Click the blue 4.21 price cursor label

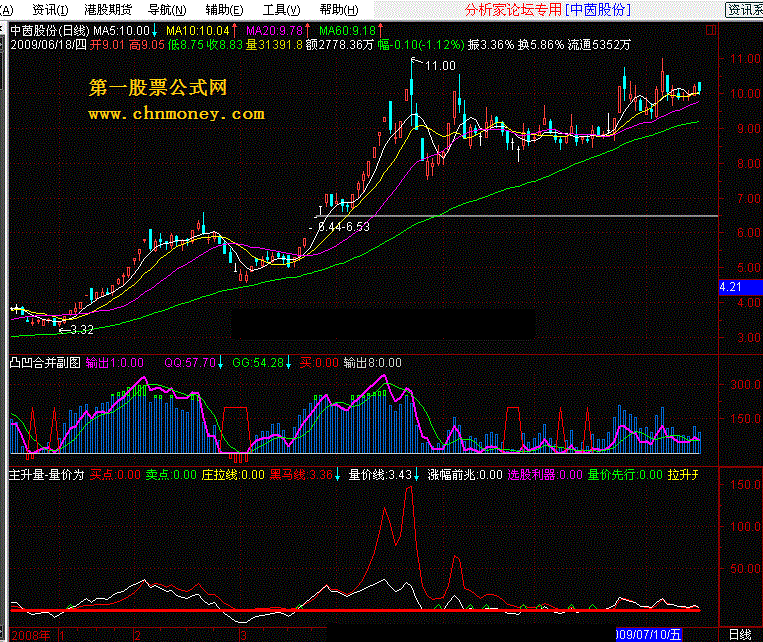tap(741, 287)
